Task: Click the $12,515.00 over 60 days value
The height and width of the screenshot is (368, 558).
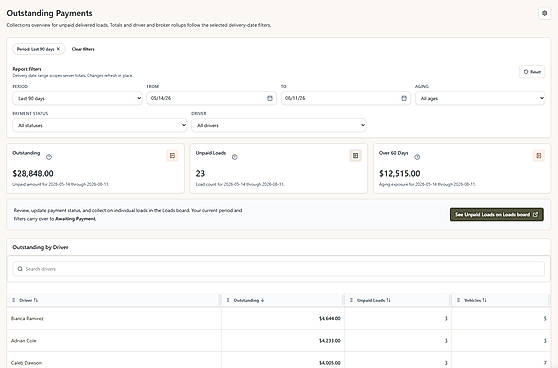Action: (400, 174)
